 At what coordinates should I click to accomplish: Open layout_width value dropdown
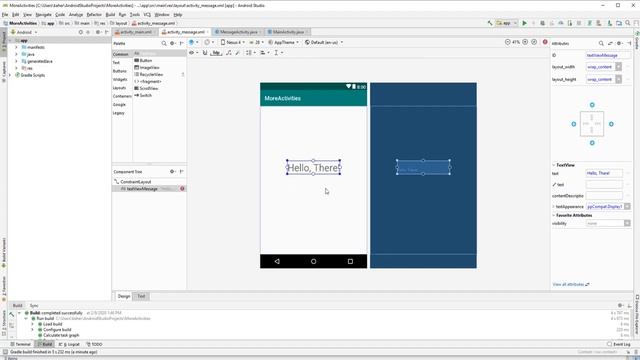point(619,67)
